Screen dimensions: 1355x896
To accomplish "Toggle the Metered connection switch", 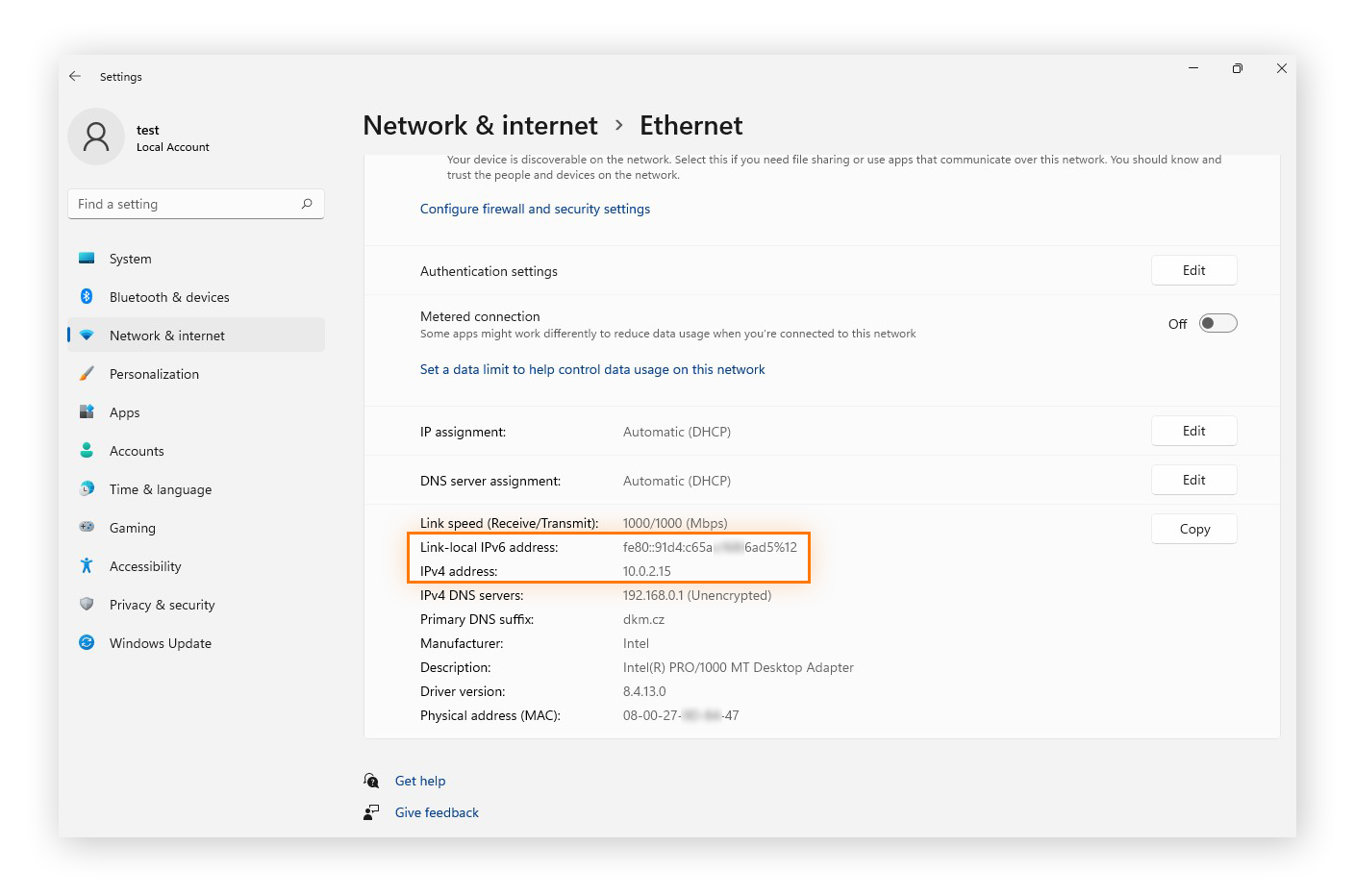I will point(1217,324).
